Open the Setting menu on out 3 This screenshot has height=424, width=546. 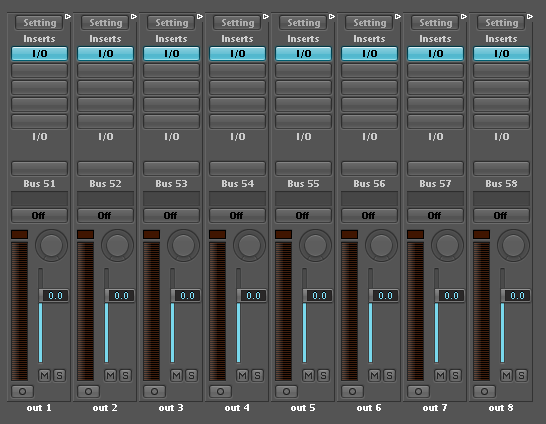tap(171, 23)
